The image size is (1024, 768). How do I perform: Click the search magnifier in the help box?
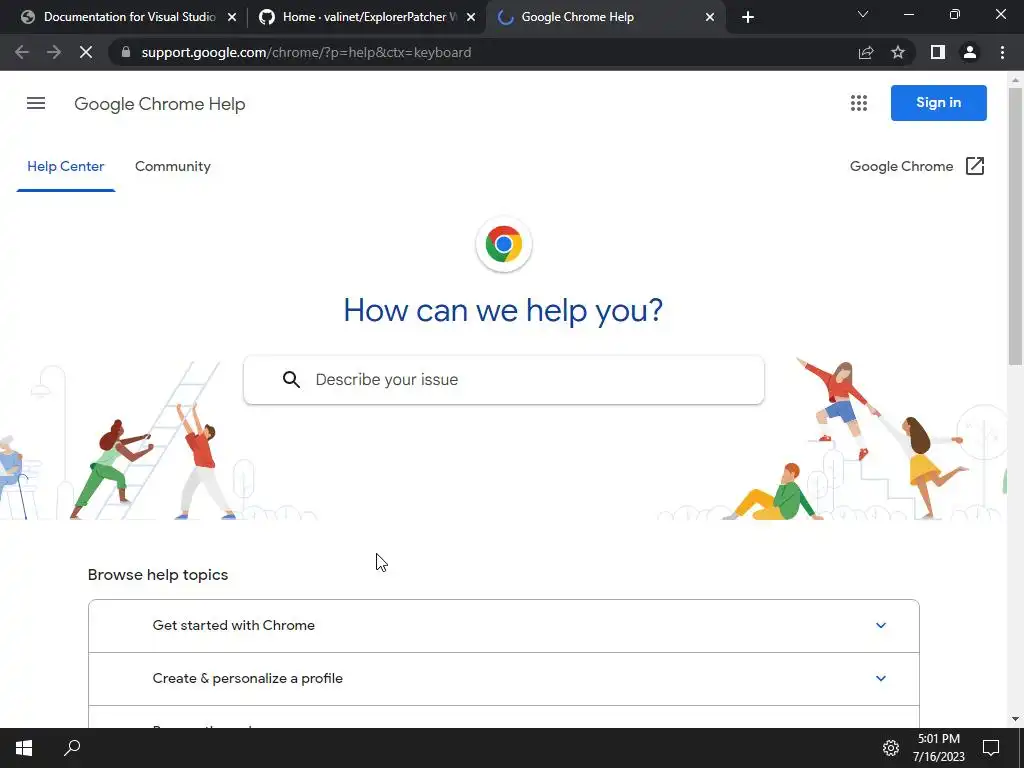tap(291, 379)
